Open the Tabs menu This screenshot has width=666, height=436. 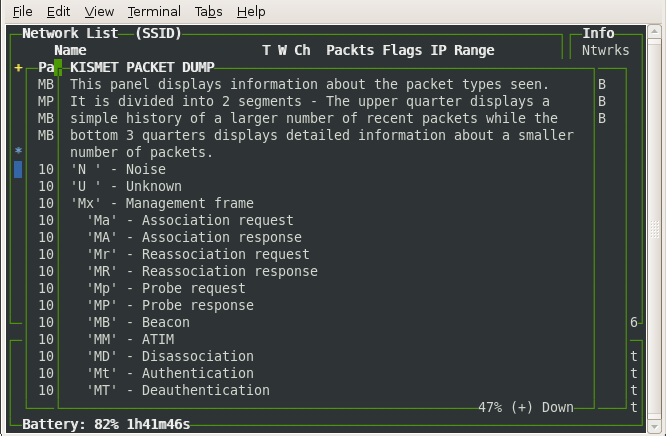pos(209,11)
